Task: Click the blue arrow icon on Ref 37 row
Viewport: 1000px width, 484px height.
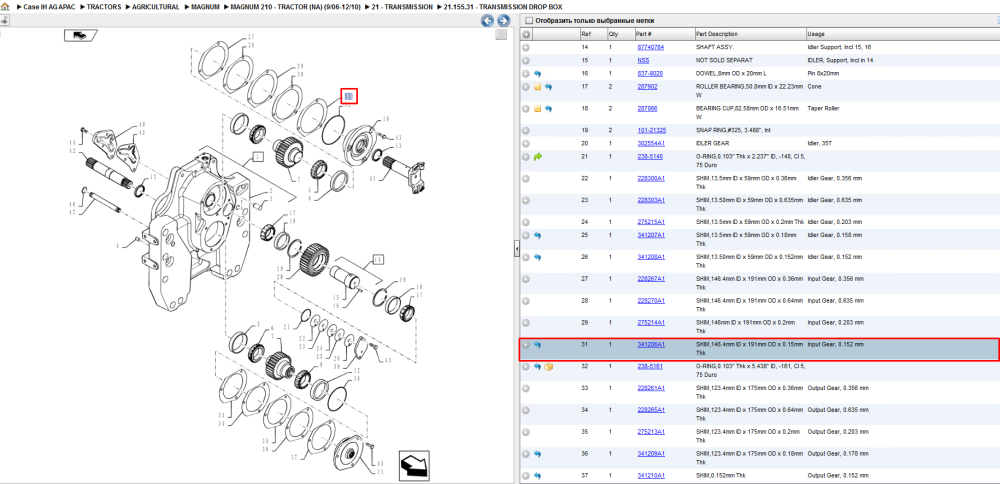Action: coord(538,476)
